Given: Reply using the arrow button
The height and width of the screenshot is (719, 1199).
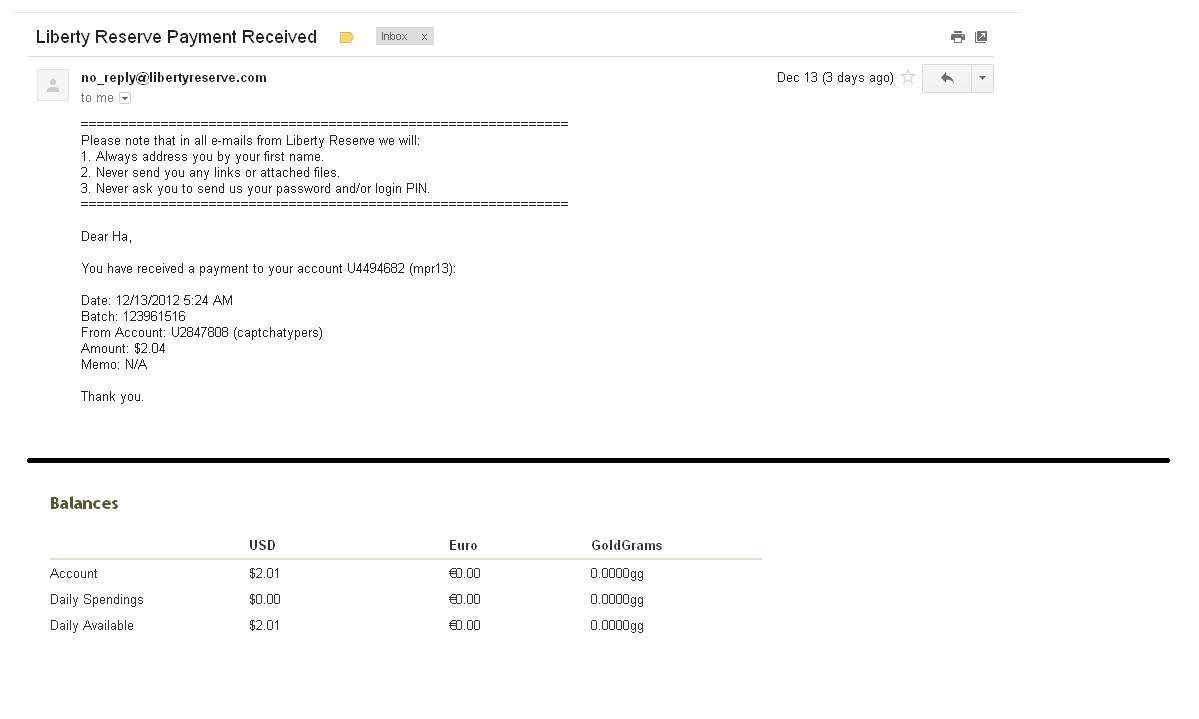Looking at the screenshot, I should tap(947, 78).
